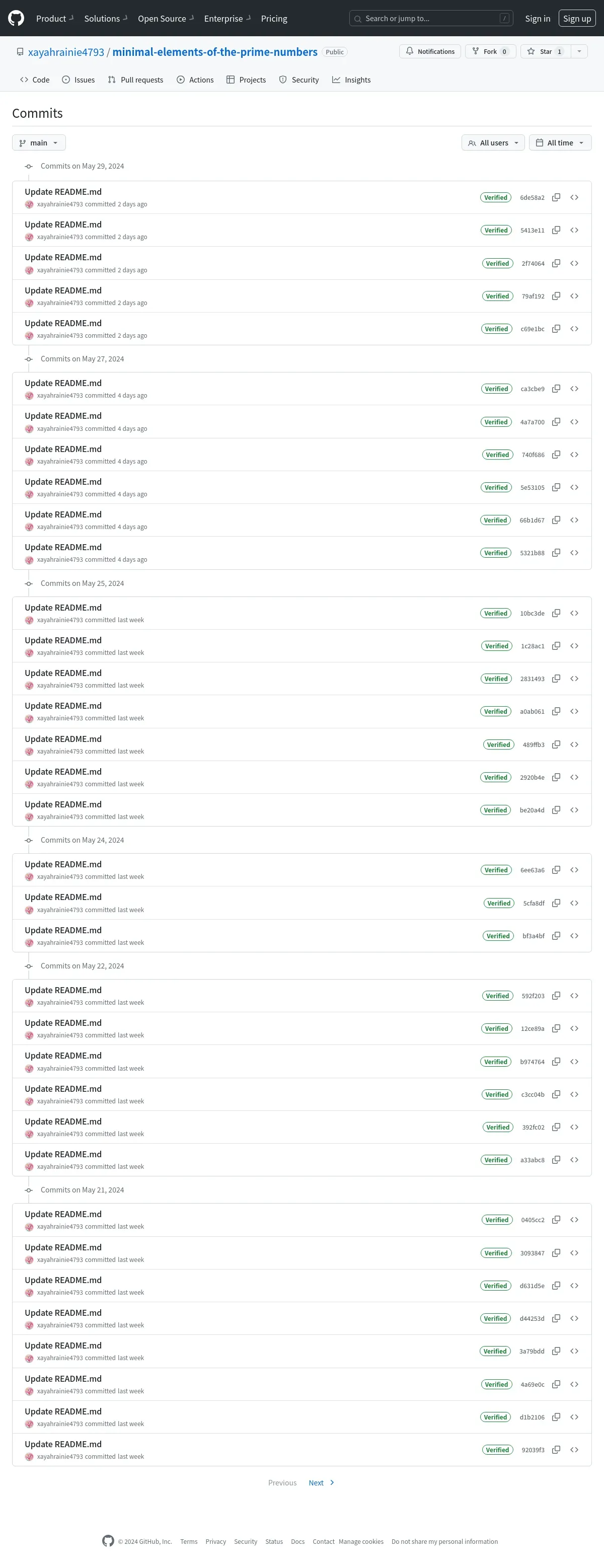Star this repository
The image size is (604, 1568).
(545, 52)
